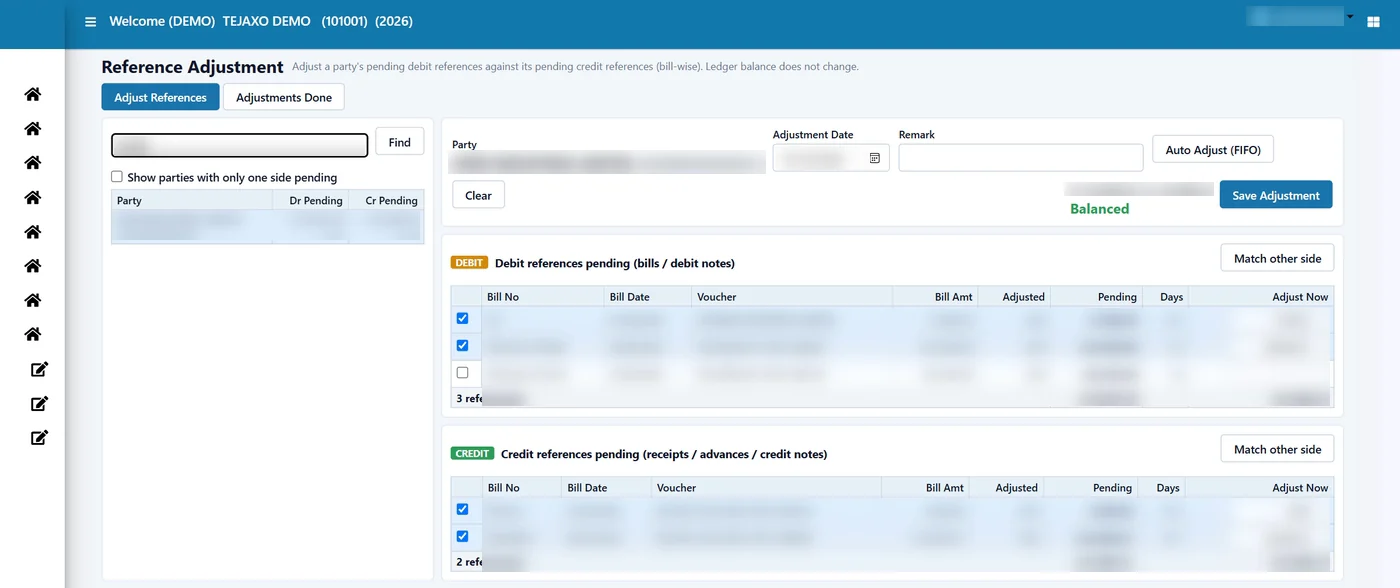Viewport: 1400px width, 588px height.
Task: Focus the party search input field
Action: coord(240,146)
